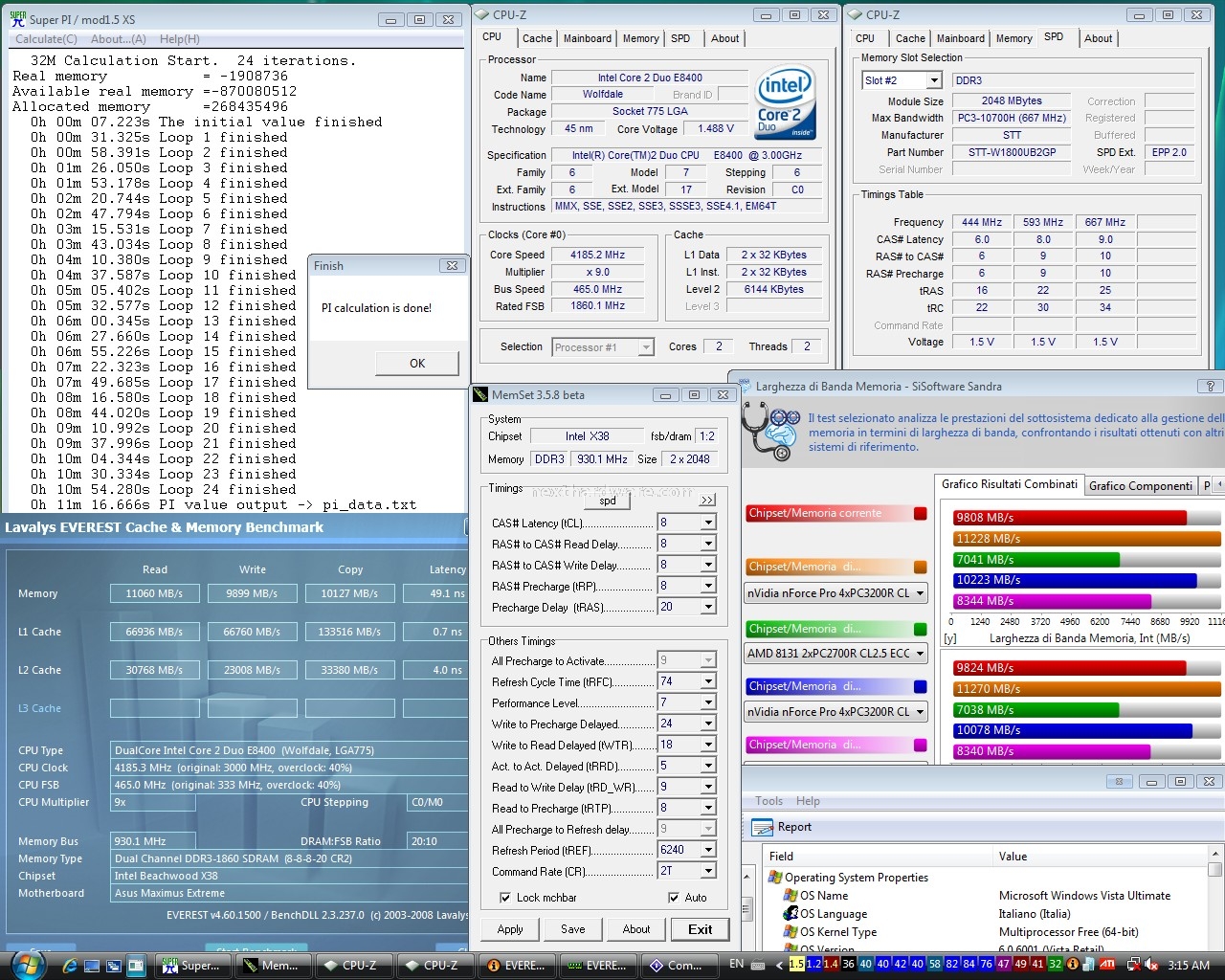Click MemSet title bar icon

coord(480,394)
